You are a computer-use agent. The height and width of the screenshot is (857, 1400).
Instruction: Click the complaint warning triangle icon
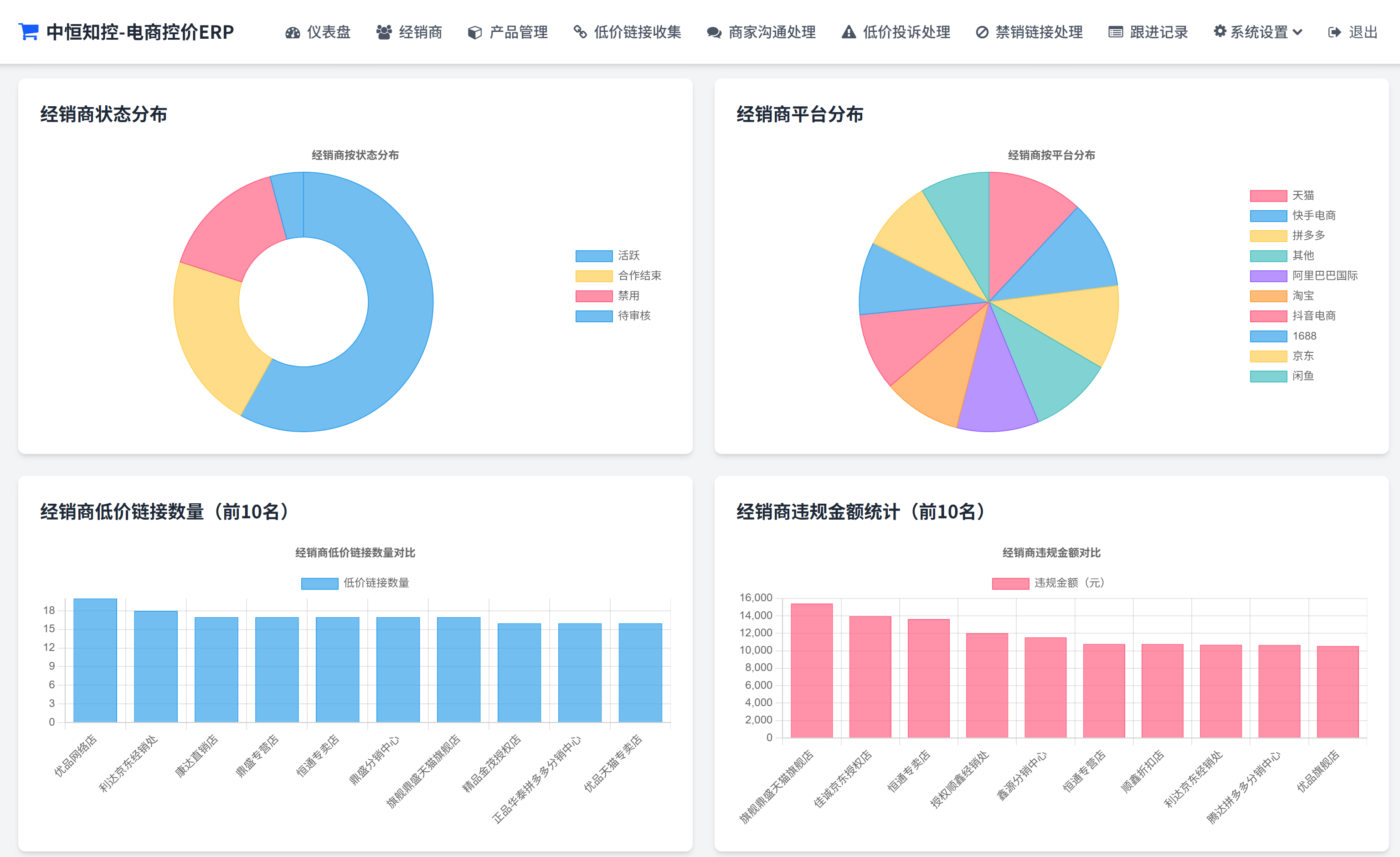(x=848, y=32)
